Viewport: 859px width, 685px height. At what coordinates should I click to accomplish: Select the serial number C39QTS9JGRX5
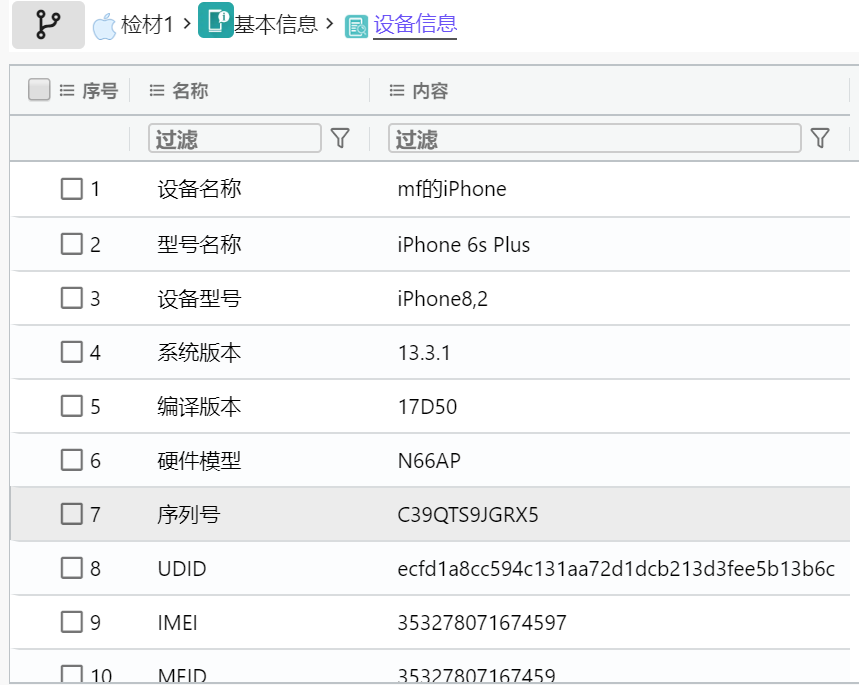coord(468,515)
